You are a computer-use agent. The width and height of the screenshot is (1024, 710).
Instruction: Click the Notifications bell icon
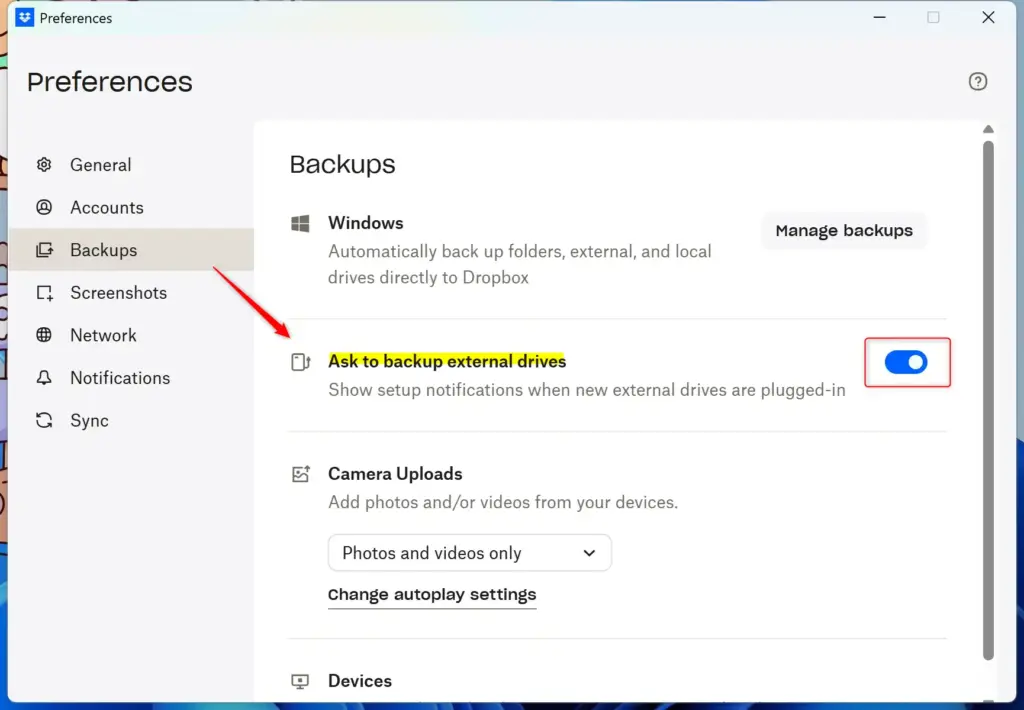pyautogui.click(x=44, y=378)
